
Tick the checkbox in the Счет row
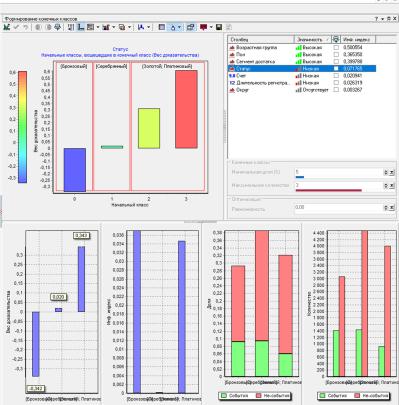pyautogui.click(x=336, y=76)
